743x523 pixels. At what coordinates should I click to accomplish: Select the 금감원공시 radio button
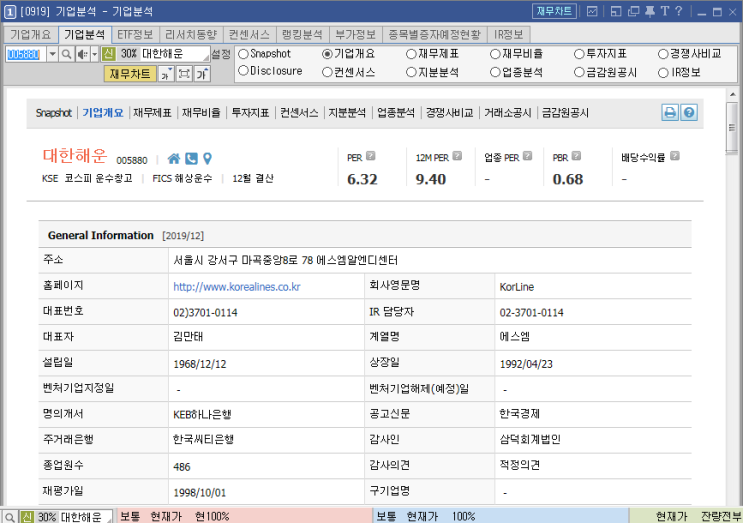[x=579, y=72]
